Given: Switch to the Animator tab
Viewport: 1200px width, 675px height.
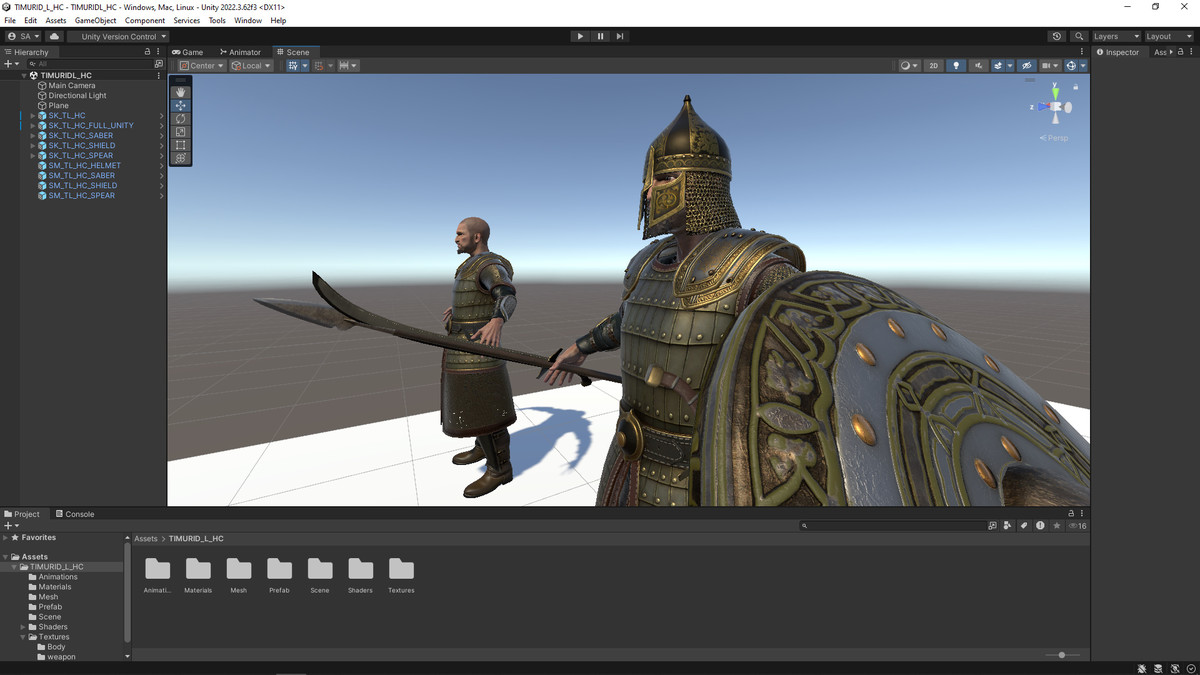Looking at the screenshot, I should click(x=239, y=52).
